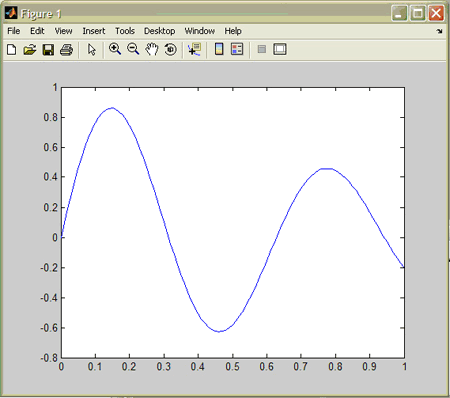The width and height of the screenshot is (450, 398).
Task: Open a file with the folder icon
Action: click(30, 50)
